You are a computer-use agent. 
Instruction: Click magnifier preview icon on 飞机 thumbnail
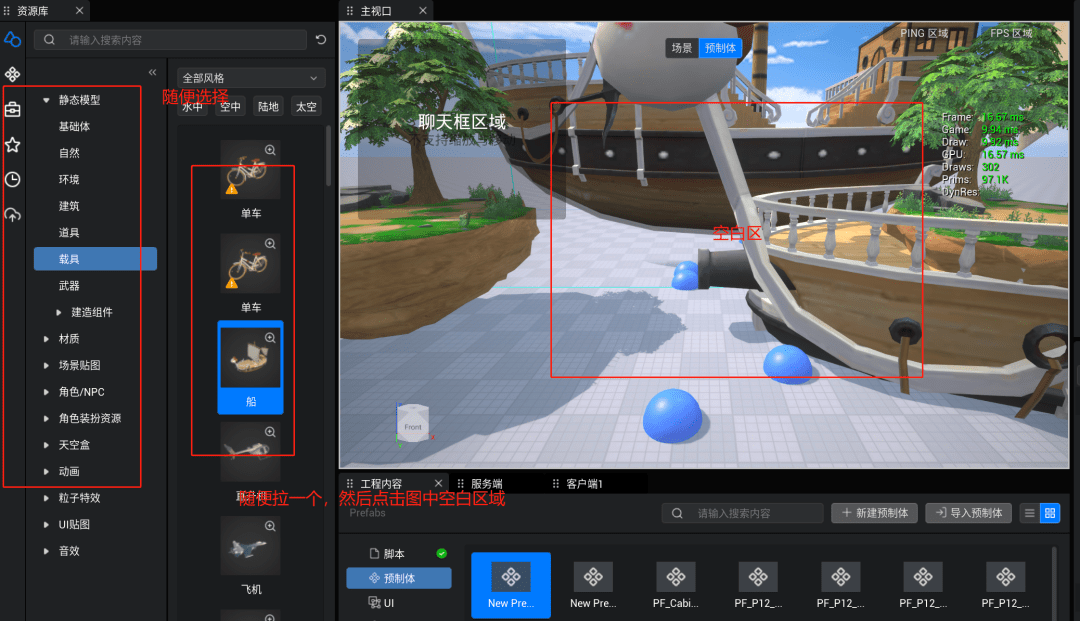[x=271, y=526]
